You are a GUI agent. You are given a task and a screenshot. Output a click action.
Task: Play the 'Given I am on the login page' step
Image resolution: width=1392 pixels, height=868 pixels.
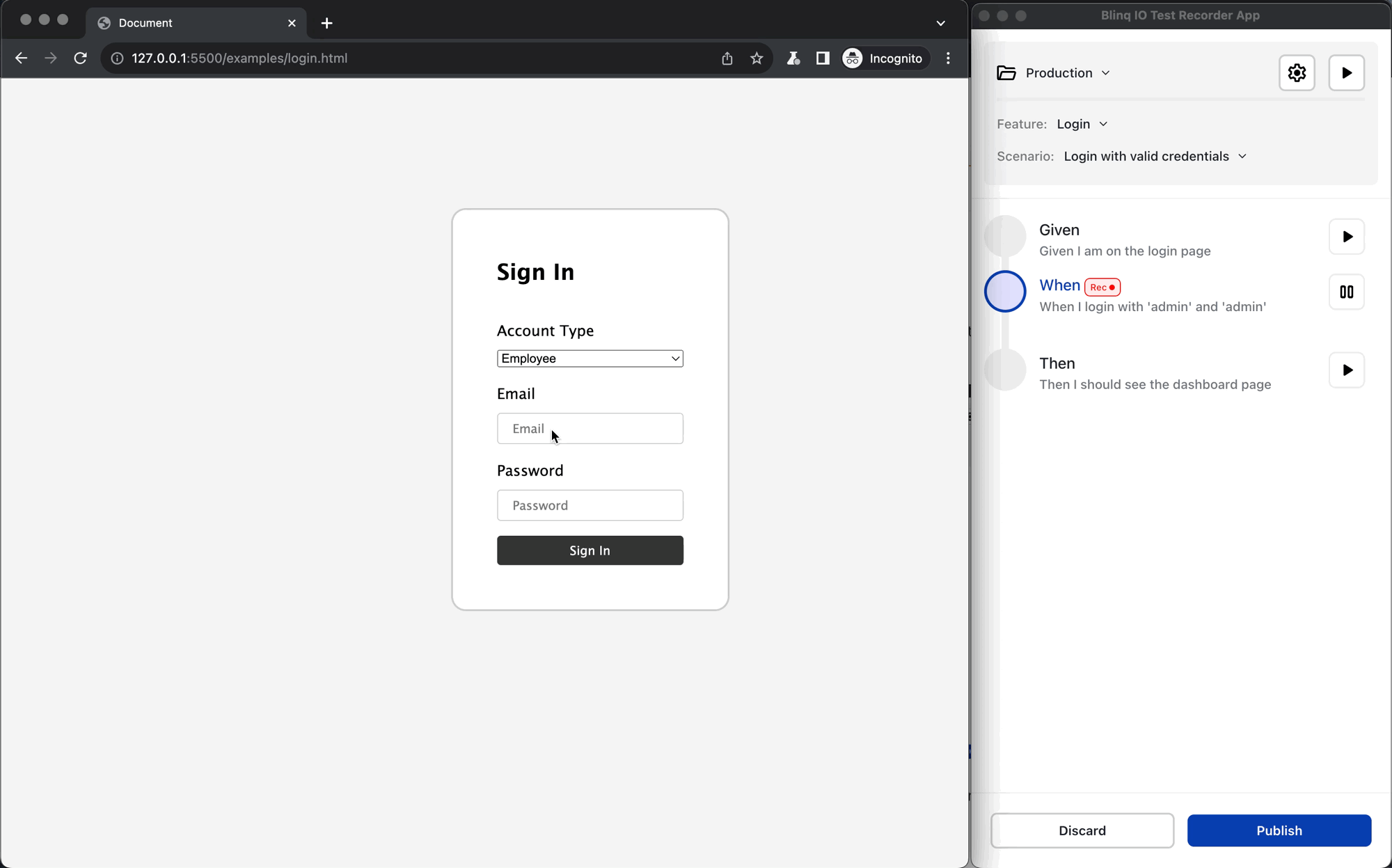pyautogui.click(x=1347, y=237)
